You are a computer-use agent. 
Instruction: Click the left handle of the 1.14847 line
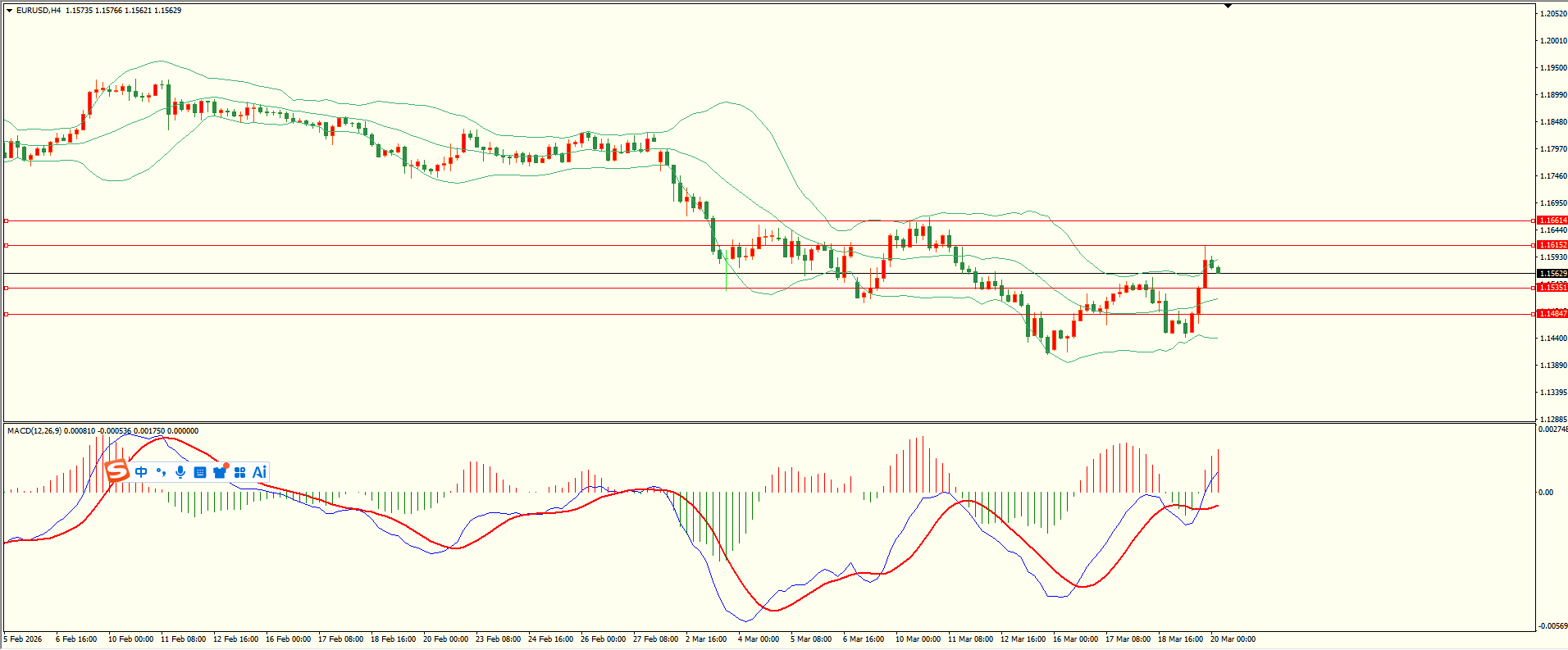7,314
